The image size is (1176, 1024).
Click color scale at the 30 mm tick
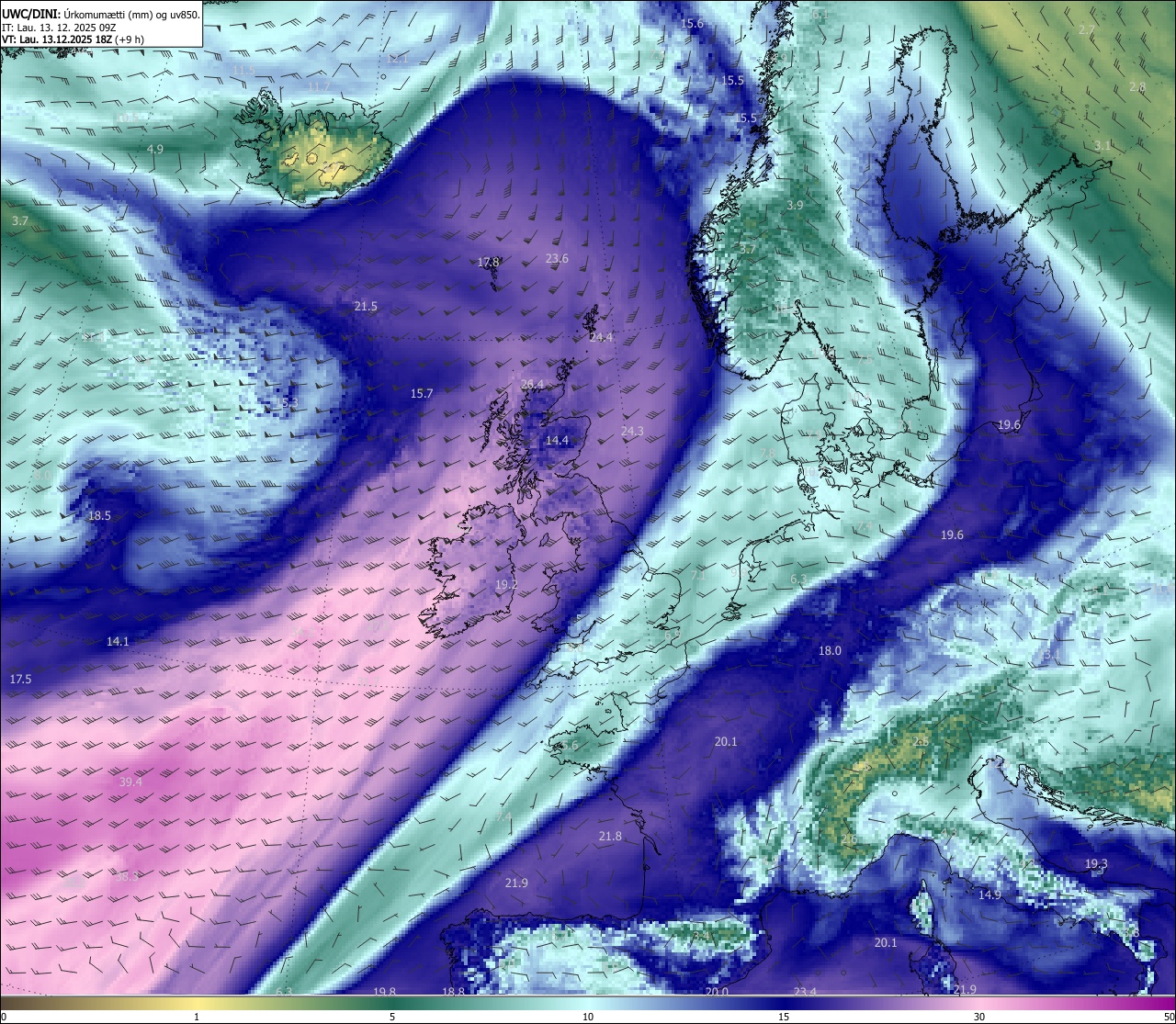tap(979, 1003)
